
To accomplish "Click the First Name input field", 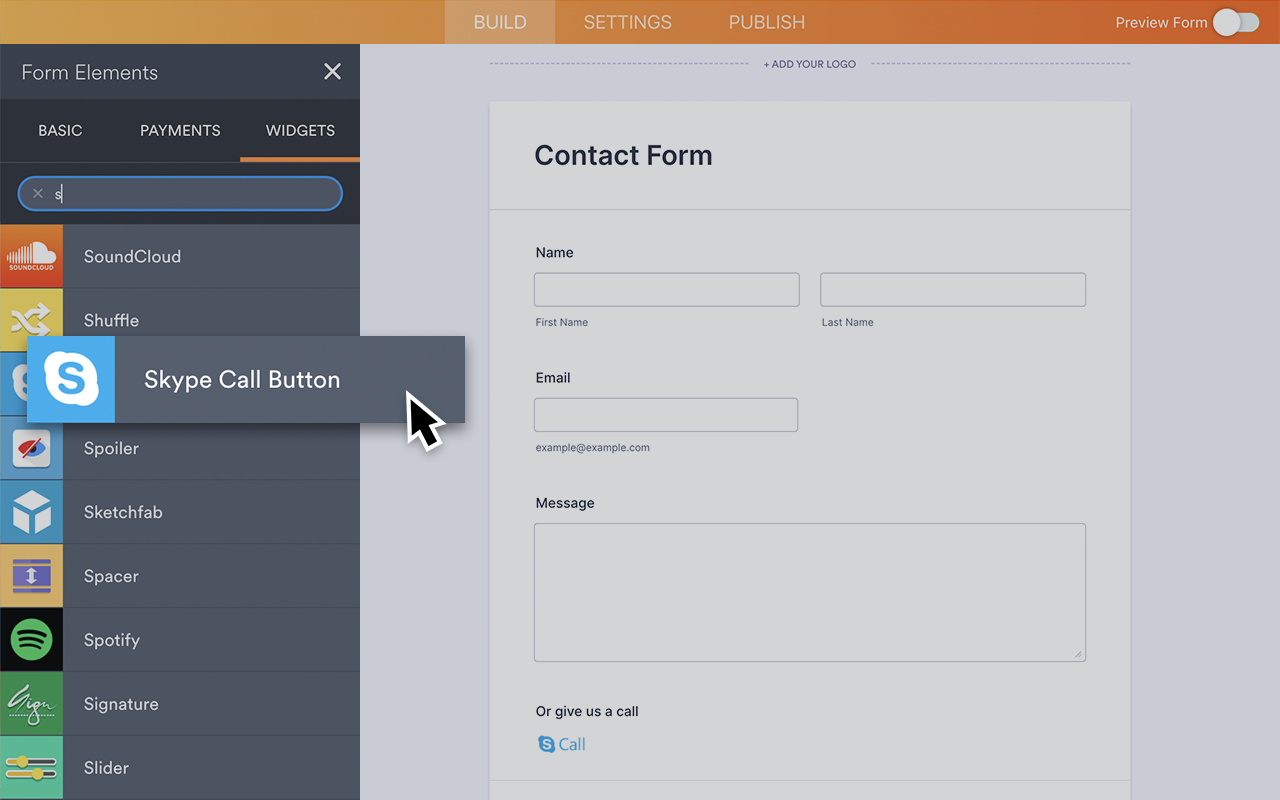I will pyautogui.click(x=667, y=289).
